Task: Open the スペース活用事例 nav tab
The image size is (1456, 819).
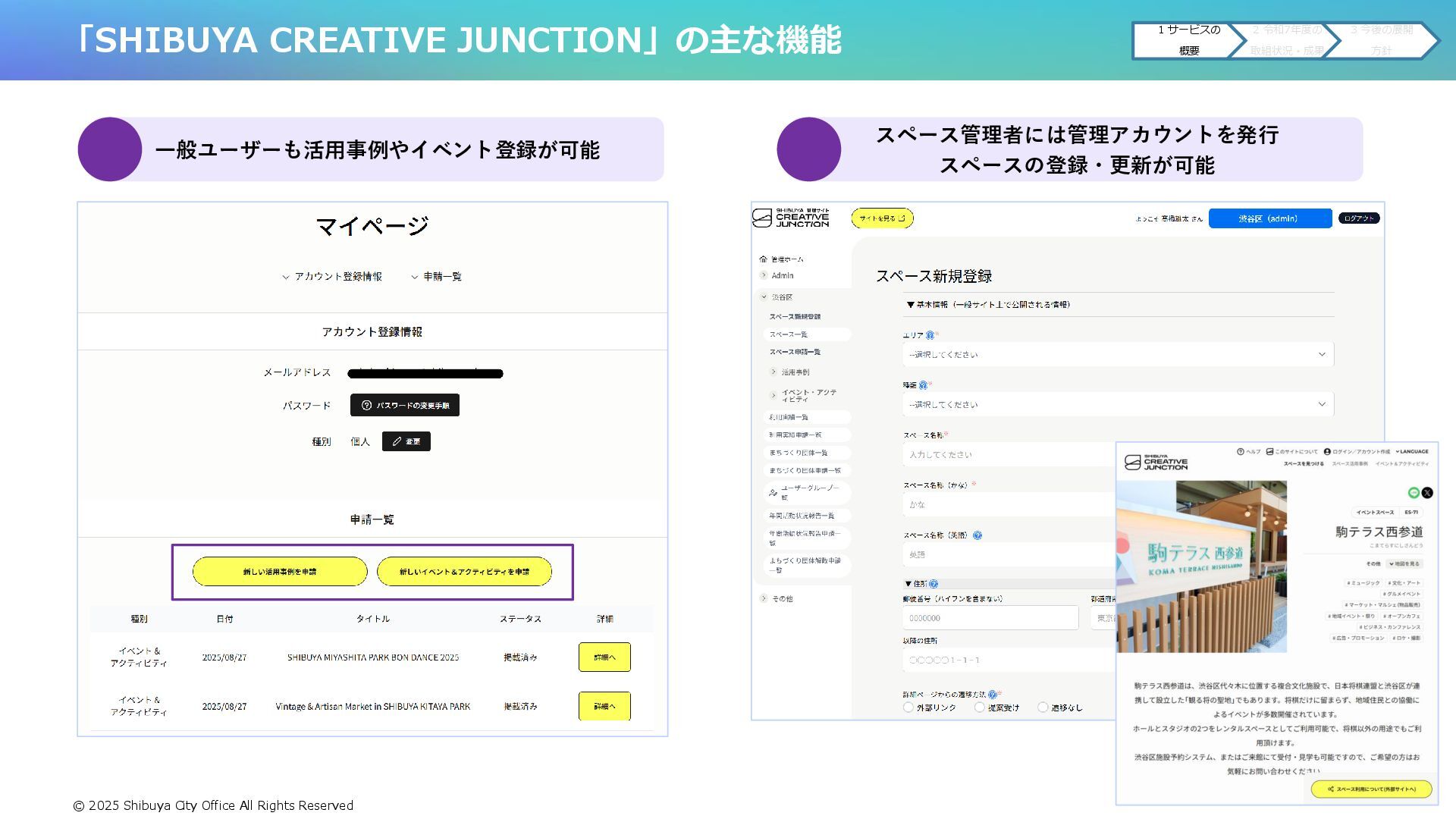Action: pyautogui.click(x=1350, y=464)
